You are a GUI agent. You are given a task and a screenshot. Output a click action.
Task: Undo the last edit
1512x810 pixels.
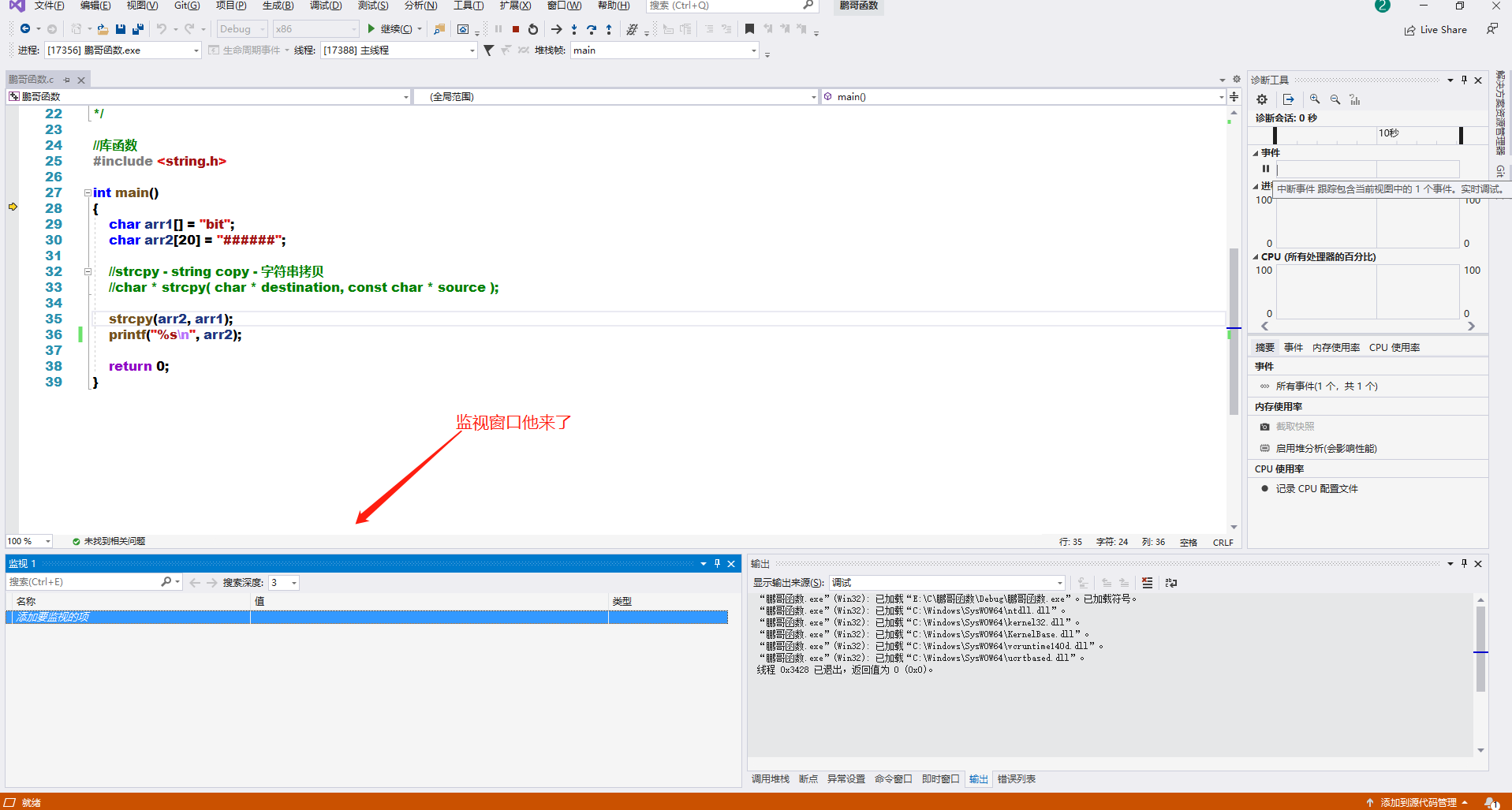[x=162, y=29]
